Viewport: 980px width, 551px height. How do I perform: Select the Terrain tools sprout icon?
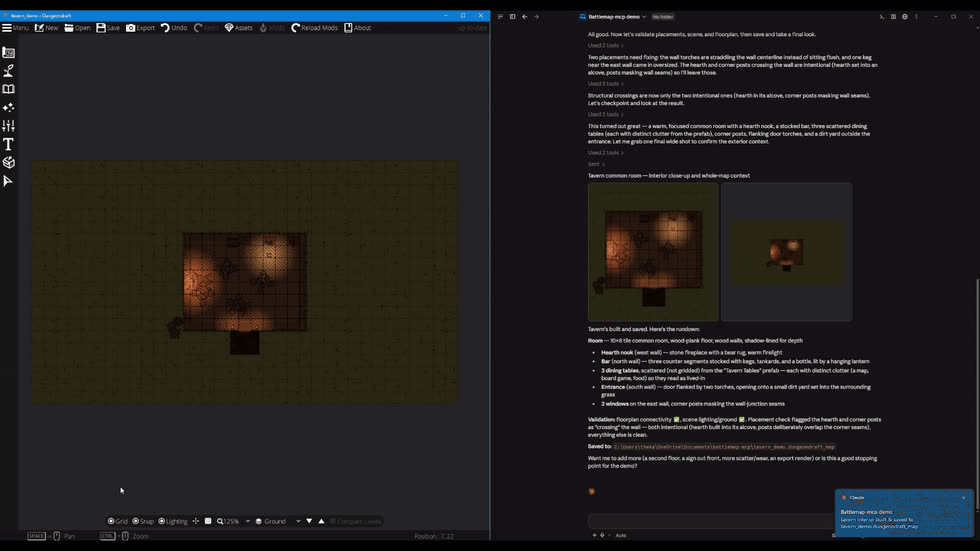point(9,71)
